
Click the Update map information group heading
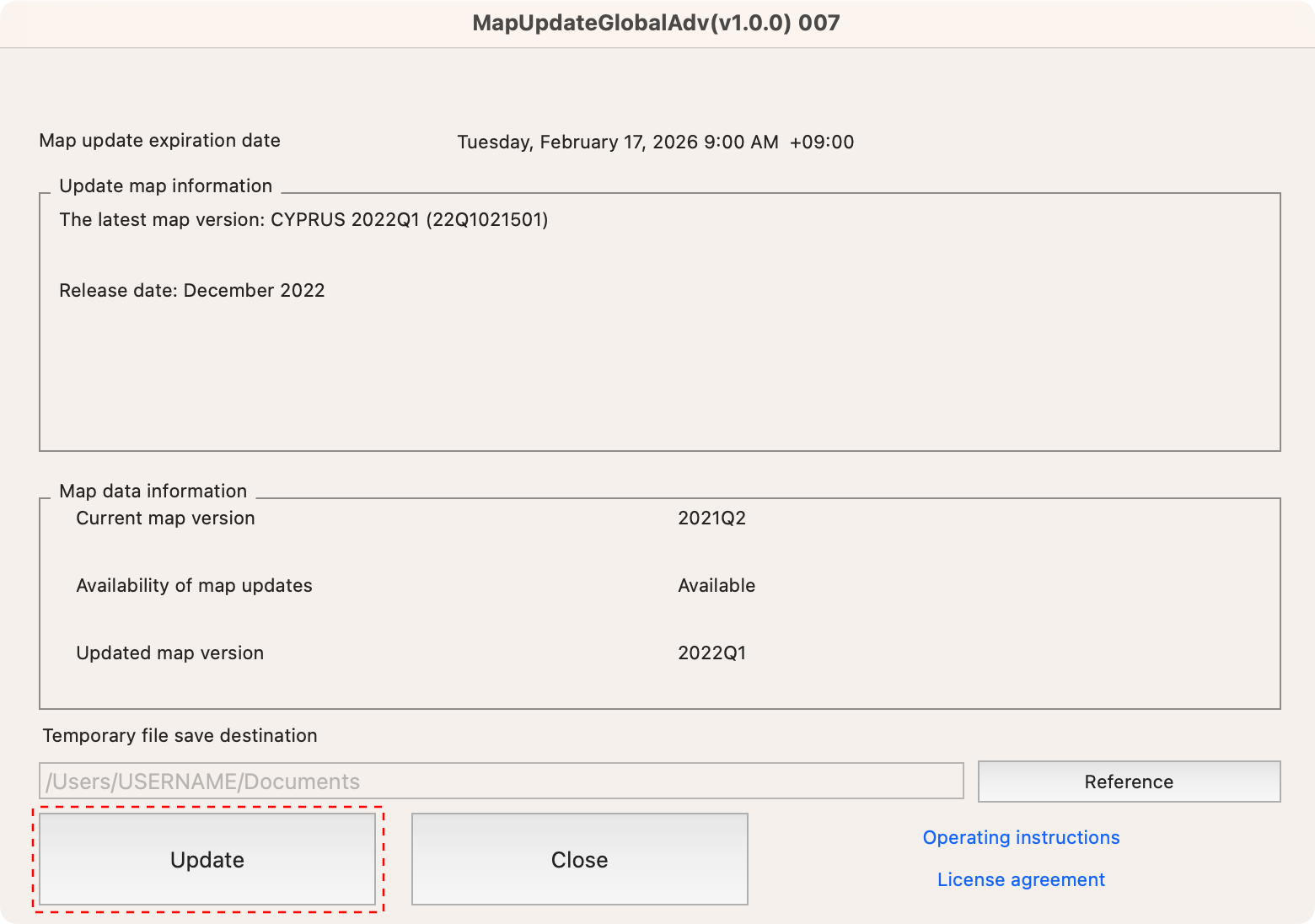coord(165,186)
